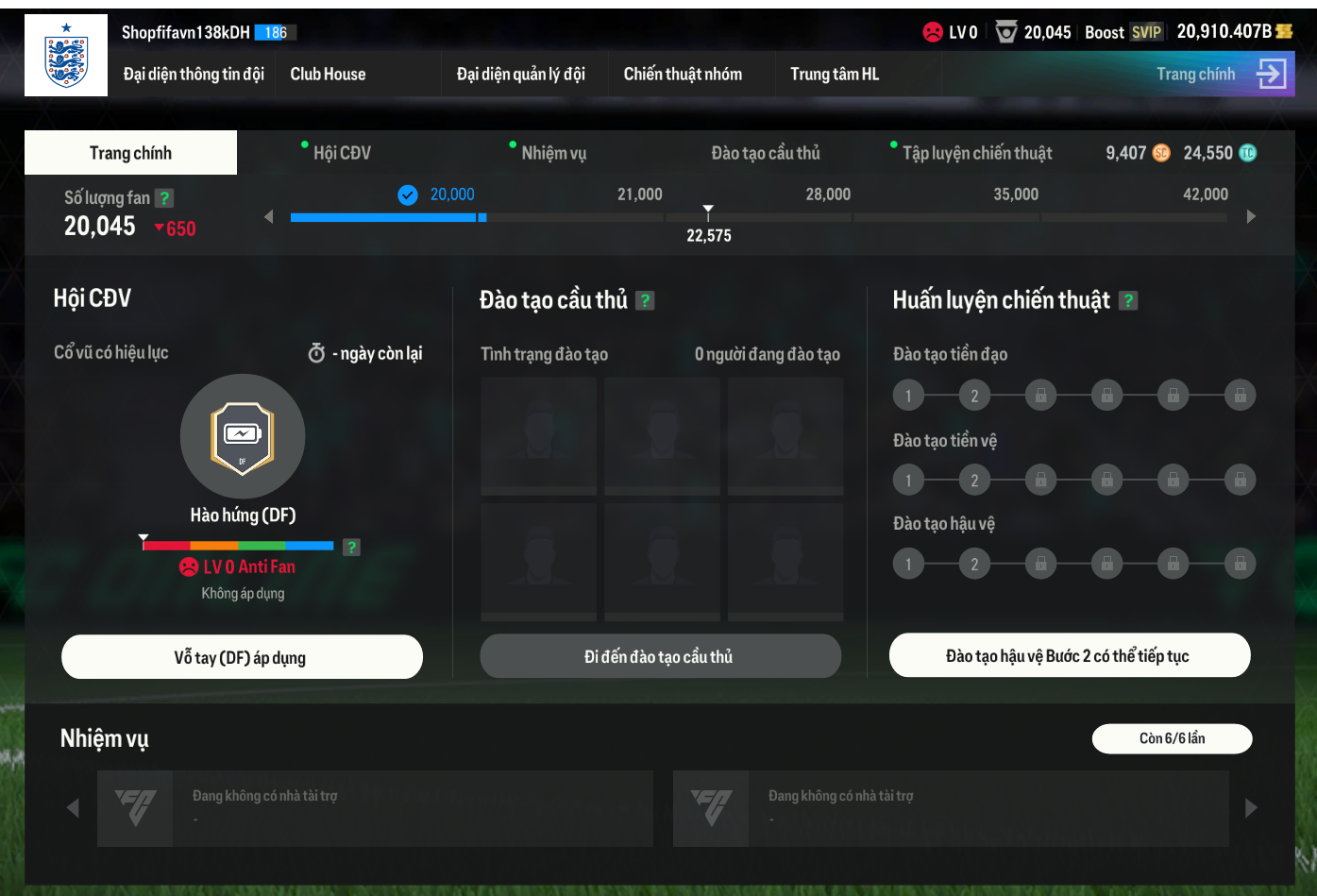Select the 20,000 fan milestone checkmark
The width and height of the screenshot is (1317, 896).
point(408,195)
